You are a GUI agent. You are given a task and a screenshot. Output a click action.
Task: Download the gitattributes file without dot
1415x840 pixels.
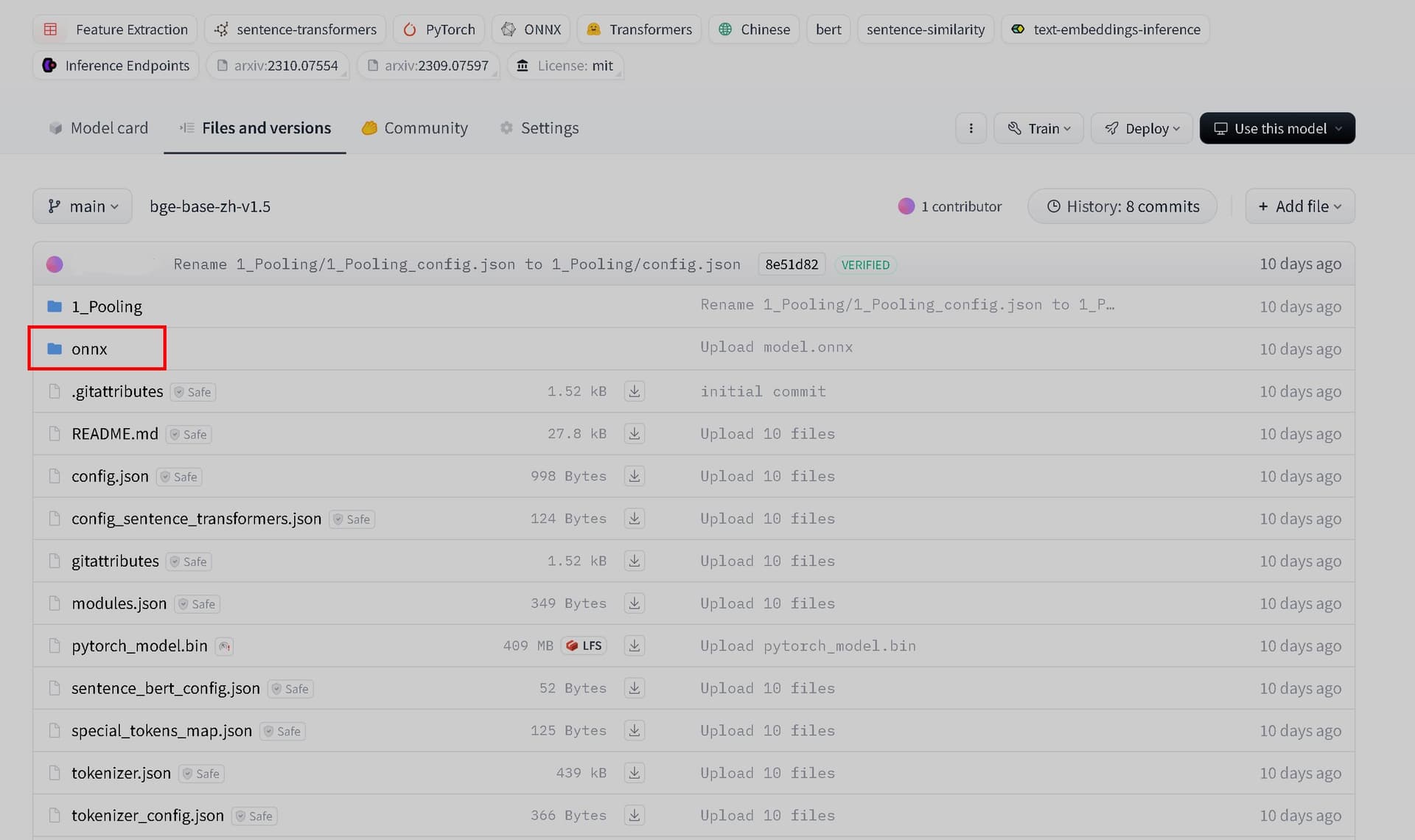[634, 561]
